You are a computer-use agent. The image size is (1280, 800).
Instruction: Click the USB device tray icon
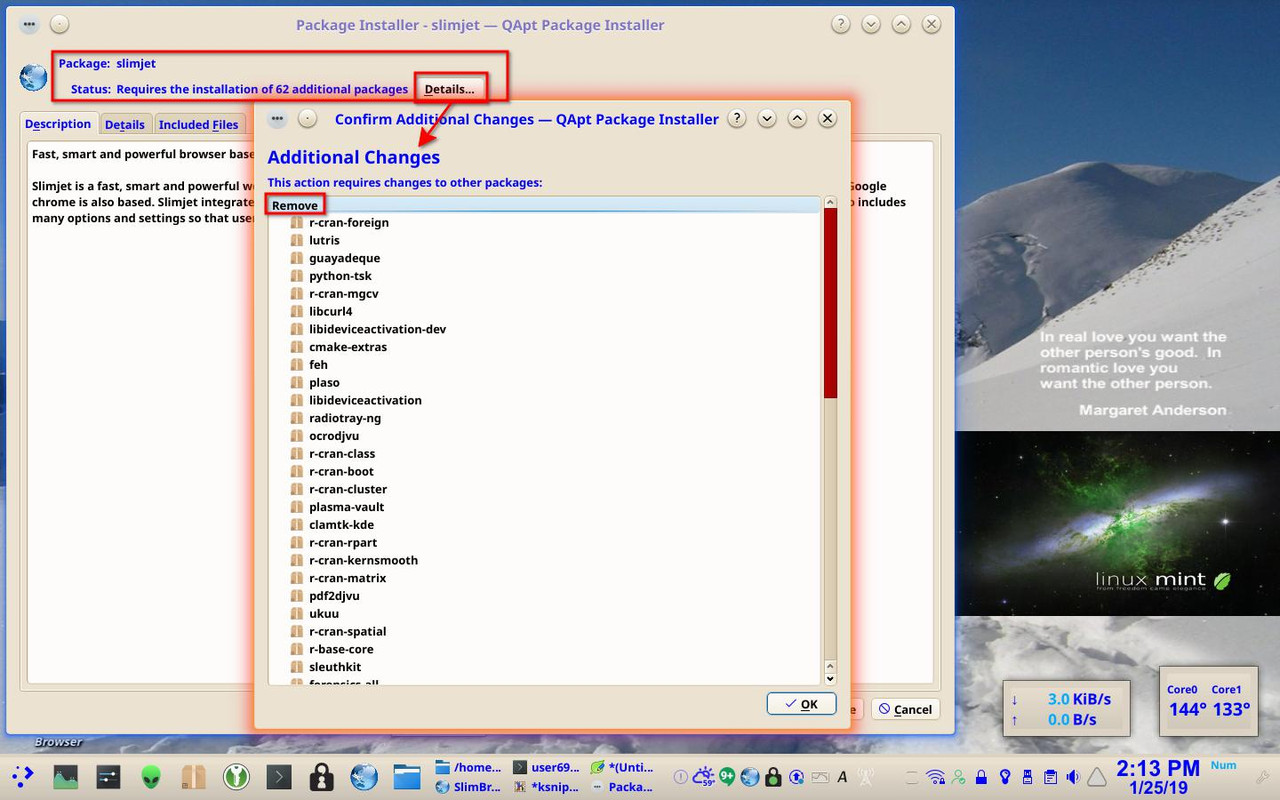(x=1027, y=777)
